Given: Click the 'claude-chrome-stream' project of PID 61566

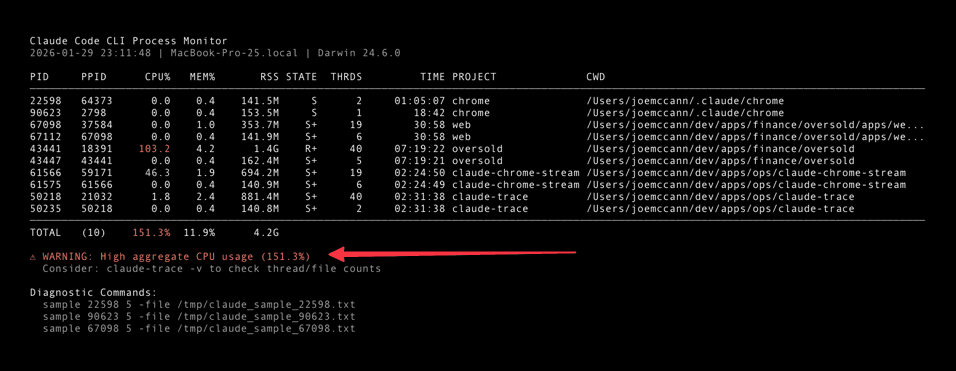Looking at the screenshot, I should [516, 173].
